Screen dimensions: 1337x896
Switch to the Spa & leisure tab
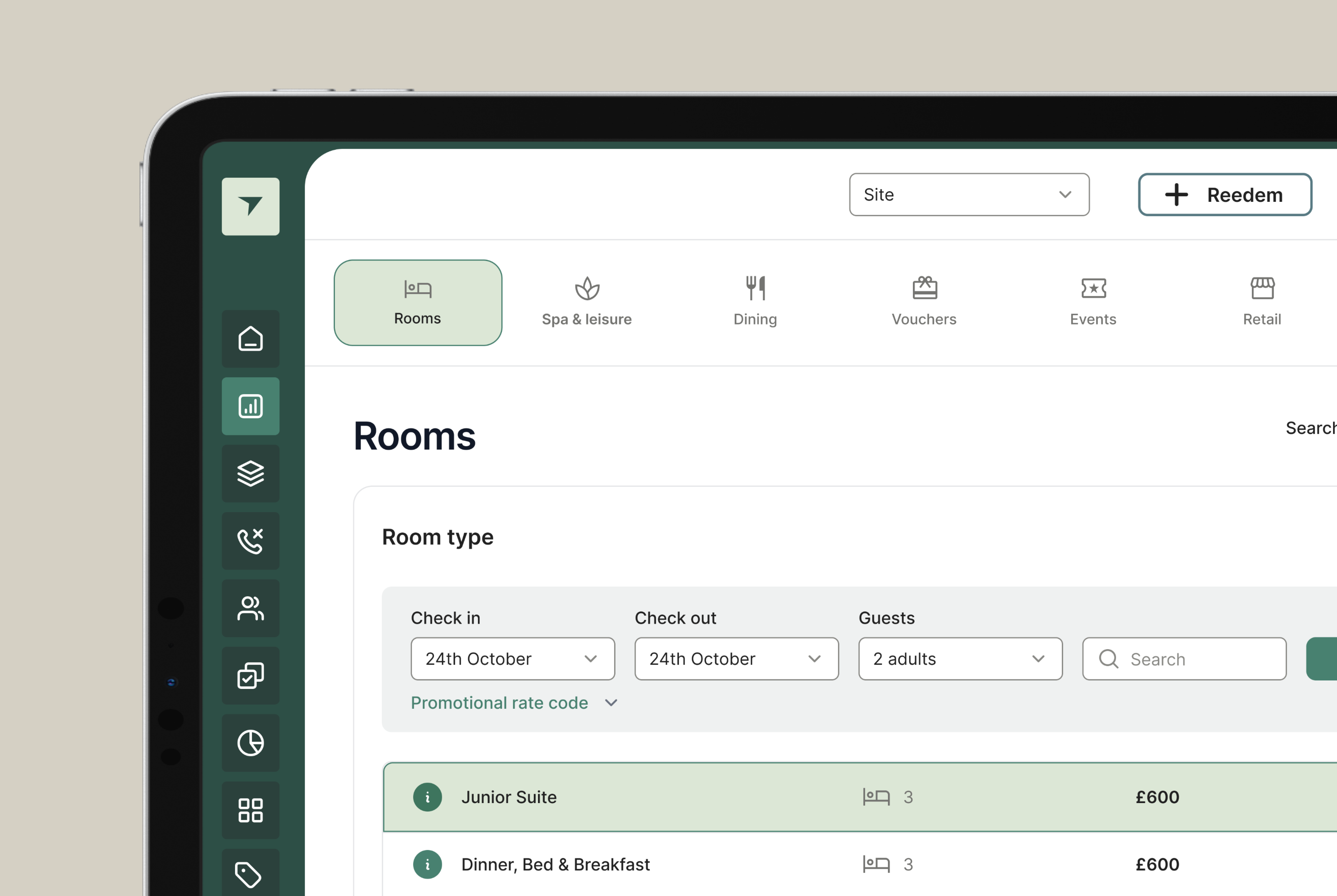coord(587,302)
